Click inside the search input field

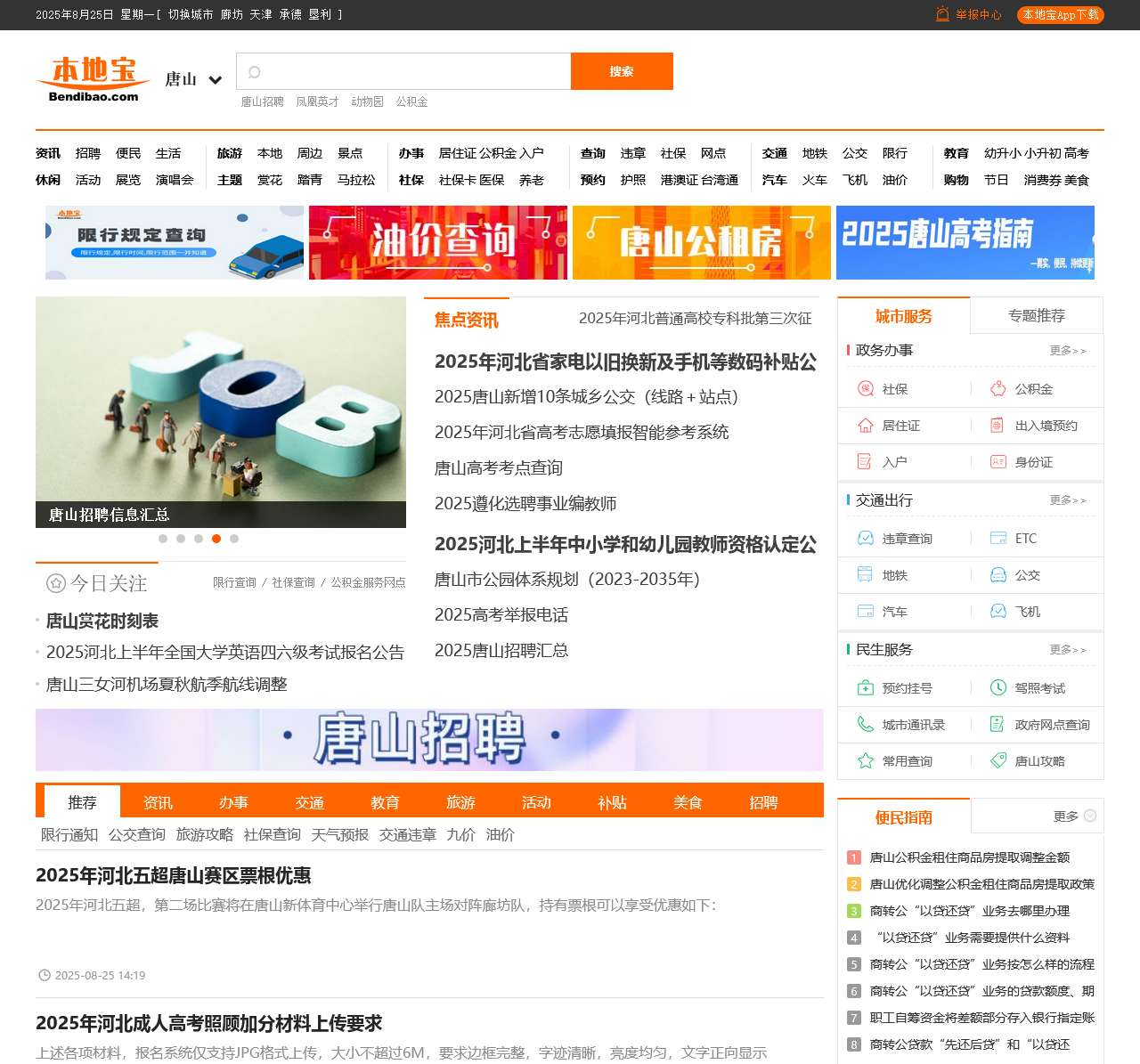pos(403,71)
